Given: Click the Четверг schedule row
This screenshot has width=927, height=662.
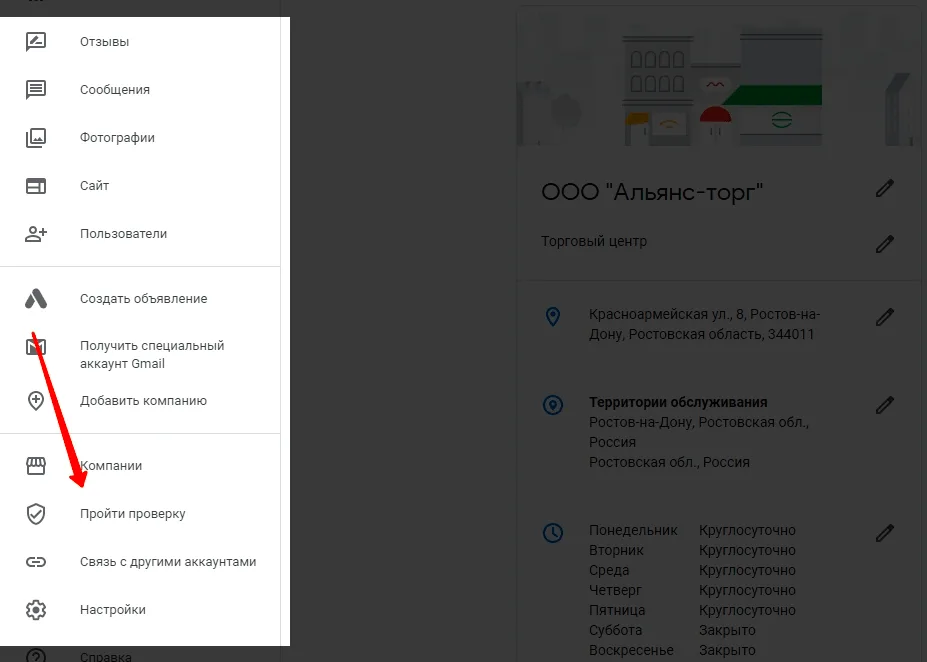Looking at the screenshot, I should pyautogui.click(x=692, y=590).
